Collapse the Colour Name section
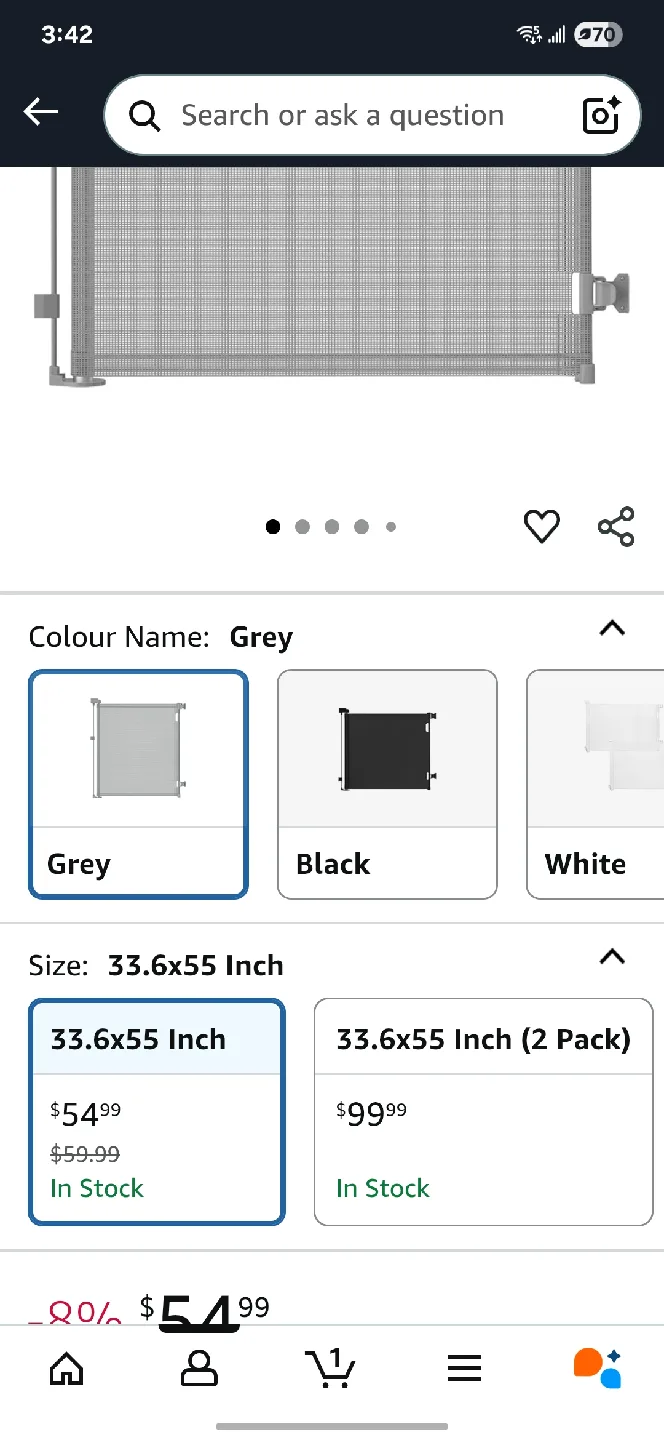Screen dimensions: 664x1440 click(611, 629)
